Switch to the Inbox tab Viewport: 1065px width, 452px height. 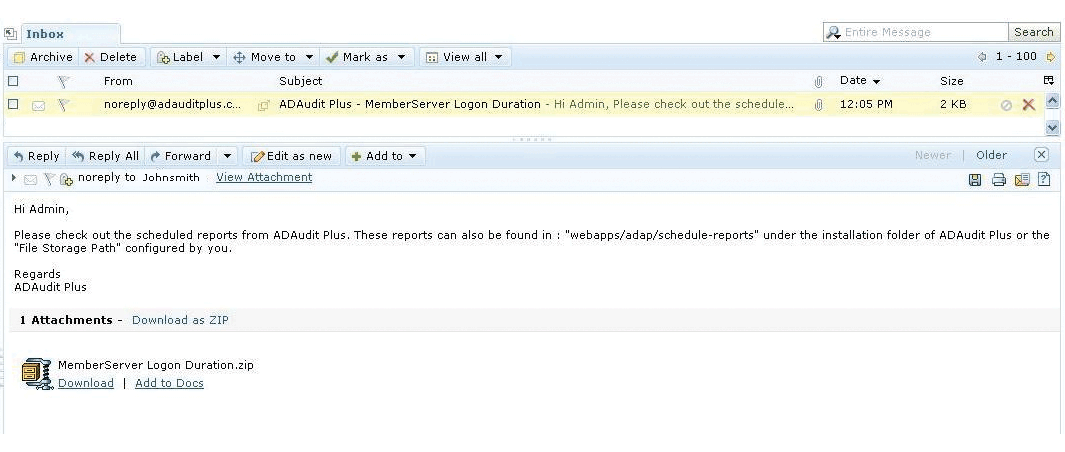coord(44,33)
